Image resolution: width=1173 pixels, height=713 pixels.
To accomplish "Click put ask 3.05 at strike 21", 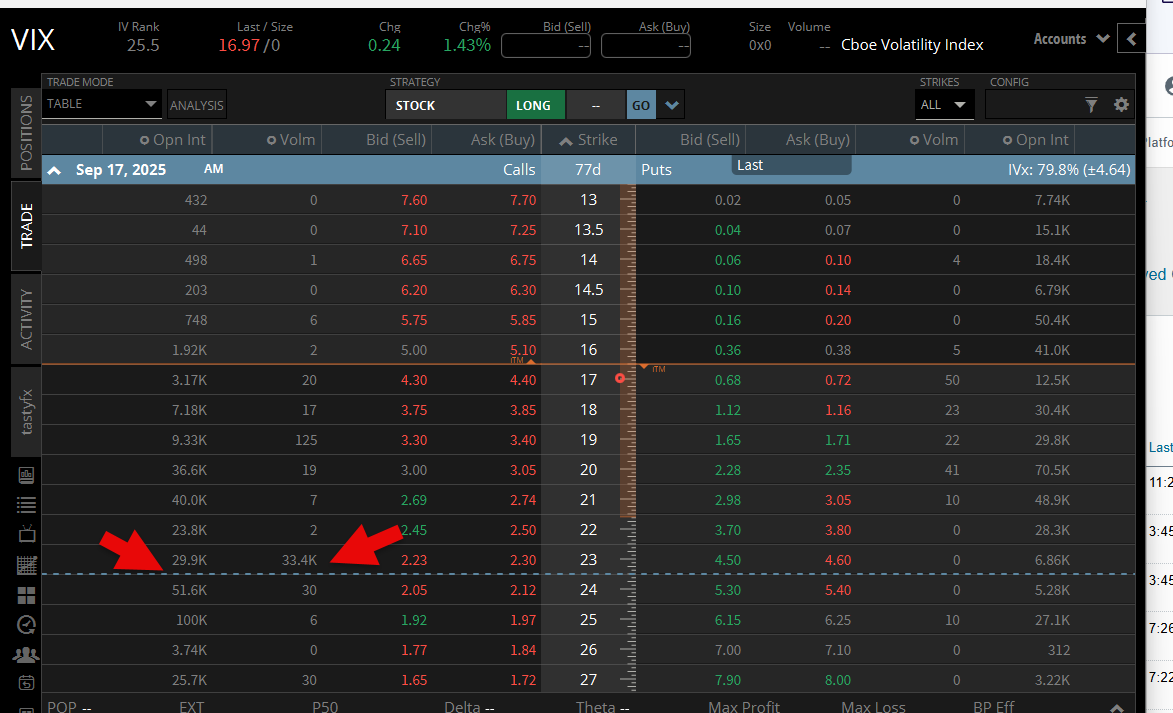I will (838, 500).
